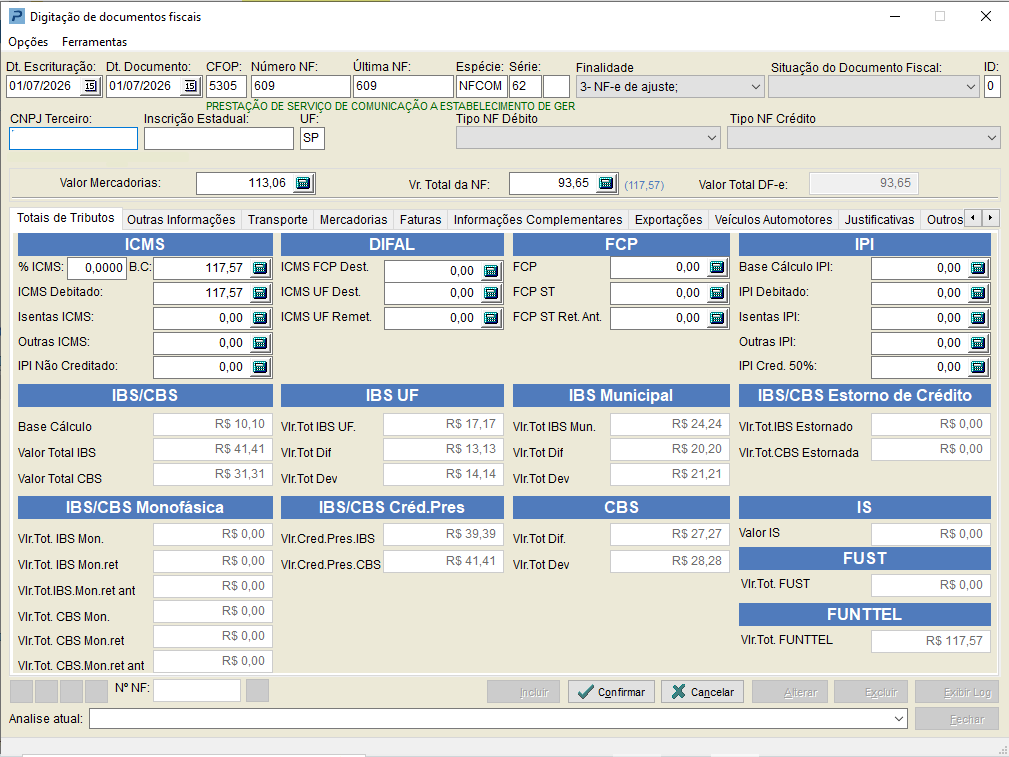The image size is (1009, 757).
Task: Click the Vlr.Tot IBS Mun. value R$ 24,24
Action: [669, 424]
